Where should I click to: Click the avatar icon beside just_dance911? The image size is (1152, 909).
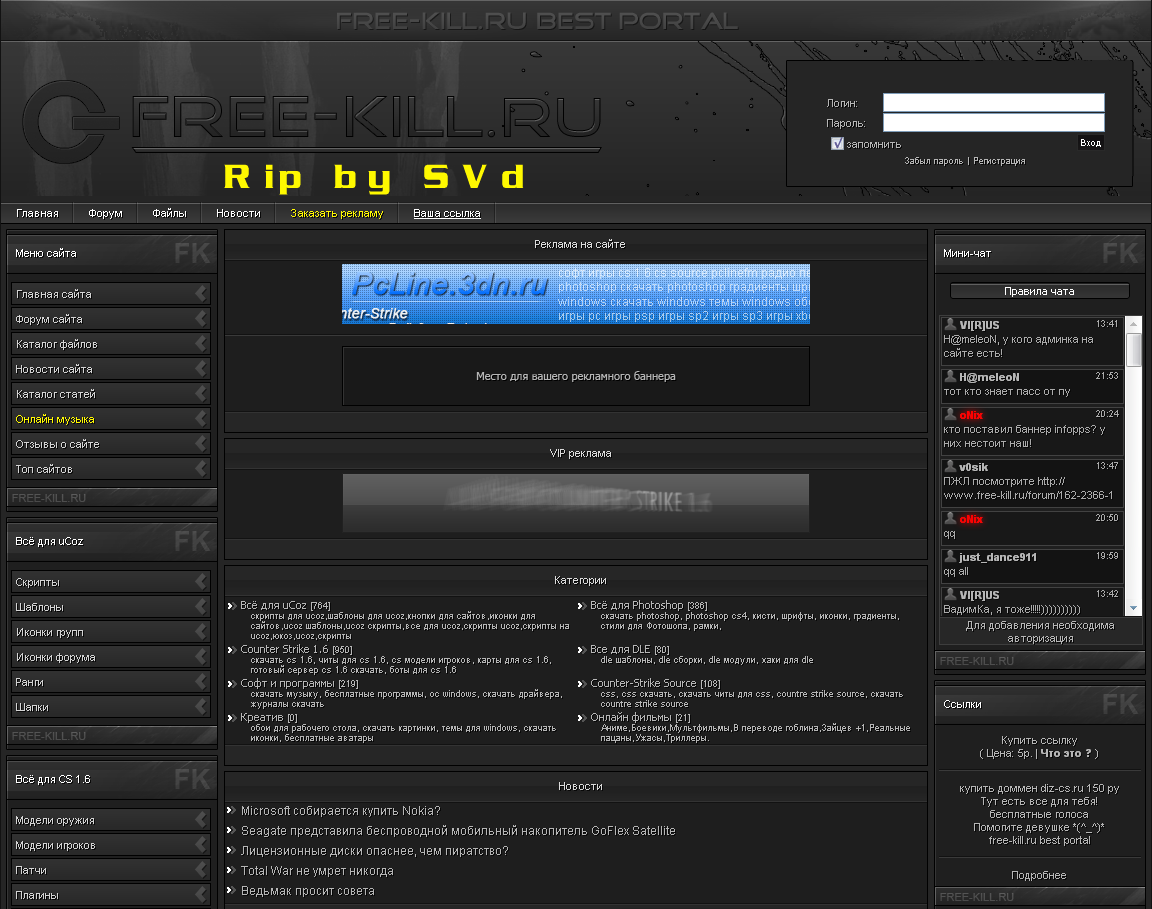pos(950,556)
